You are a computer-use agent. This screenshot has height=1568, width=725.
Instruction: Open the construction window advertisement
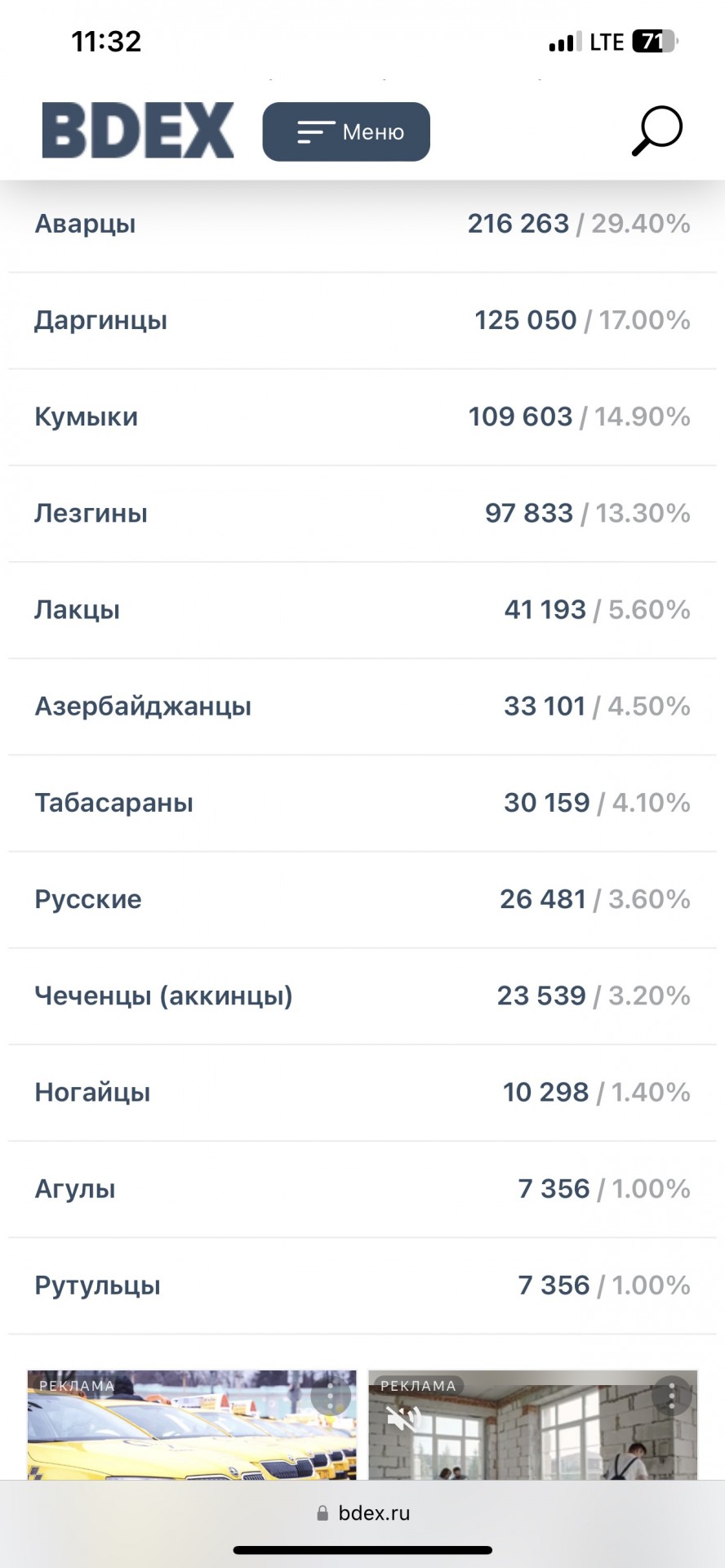pyautogui.click(x=532, y=1425)
